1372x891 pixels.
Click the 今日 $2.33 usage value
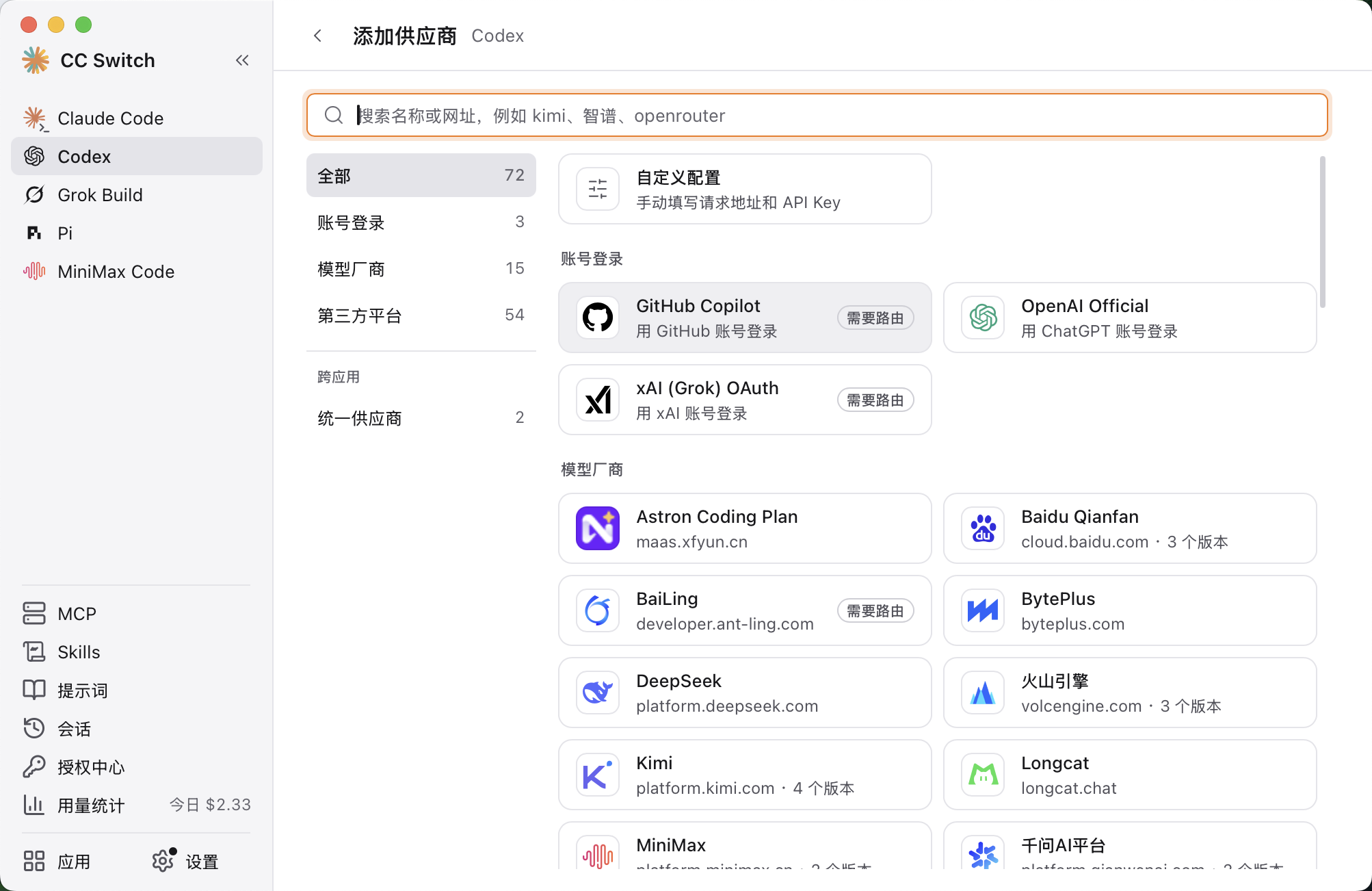click(210, 805)
